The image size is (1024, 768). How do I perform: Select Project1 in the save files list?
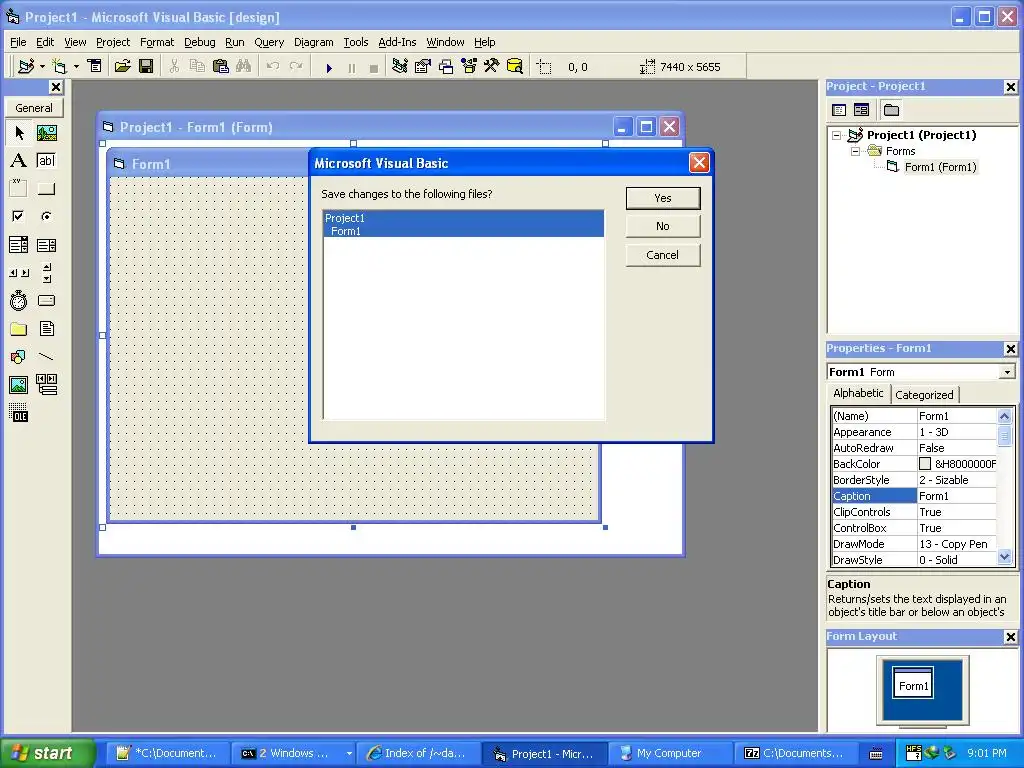(464, 217)
